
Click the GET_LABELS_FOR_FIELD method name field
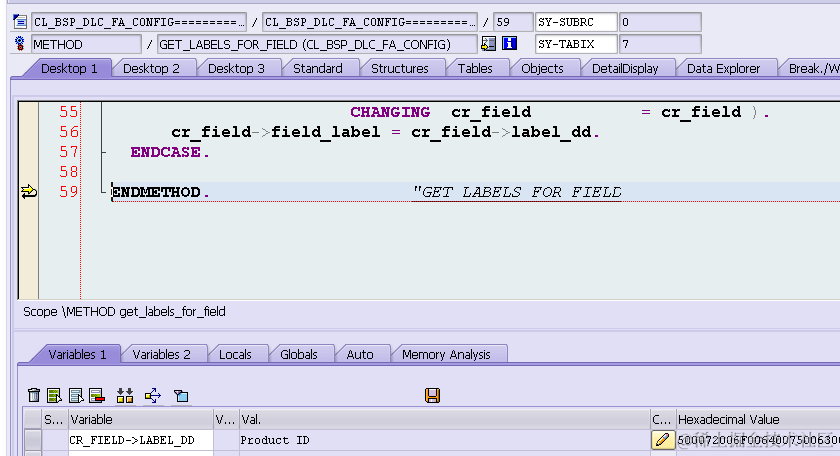317,44
